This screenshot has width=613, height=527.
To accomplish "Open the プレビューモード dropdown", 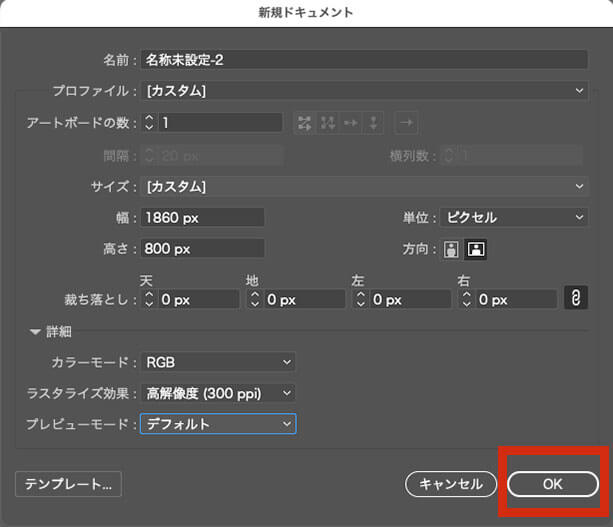I will coord(218,424).
